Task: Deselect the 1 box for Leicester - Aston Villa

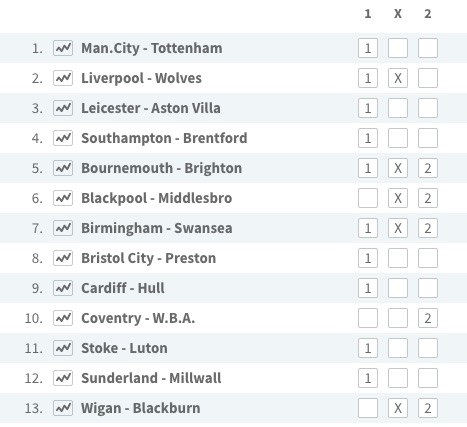Action: 368,108
